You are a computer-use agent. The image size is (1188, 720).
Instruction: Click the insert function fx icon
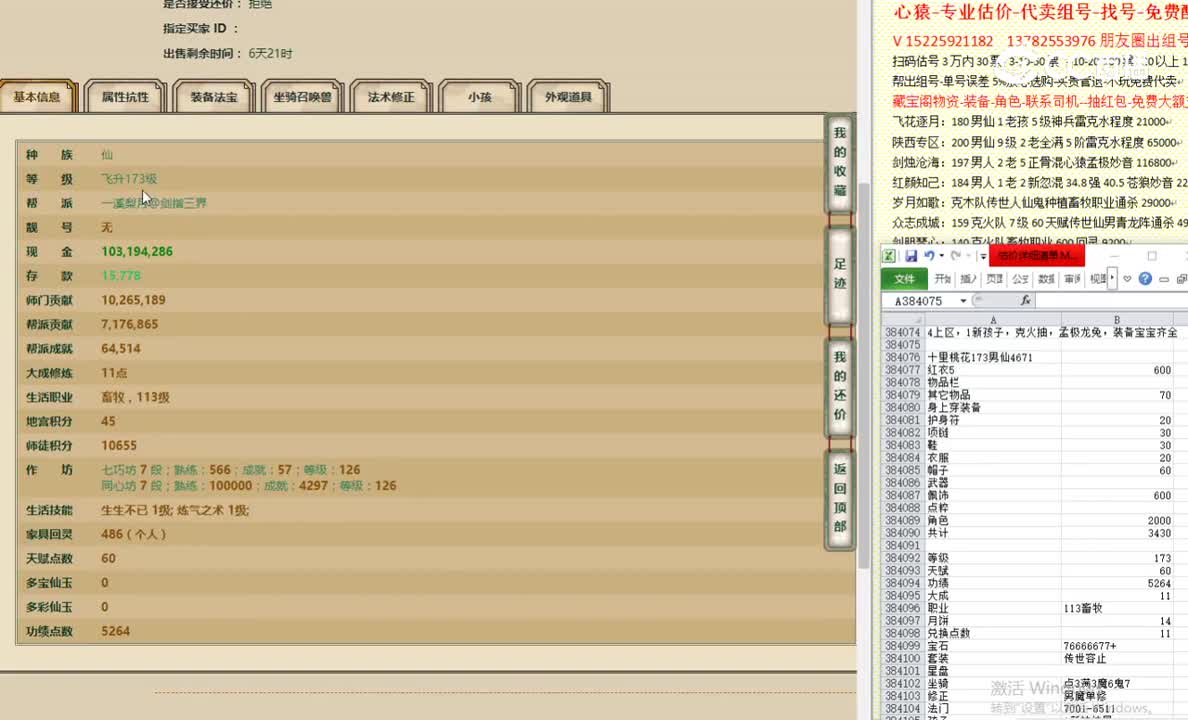(x=1025, y=301)
